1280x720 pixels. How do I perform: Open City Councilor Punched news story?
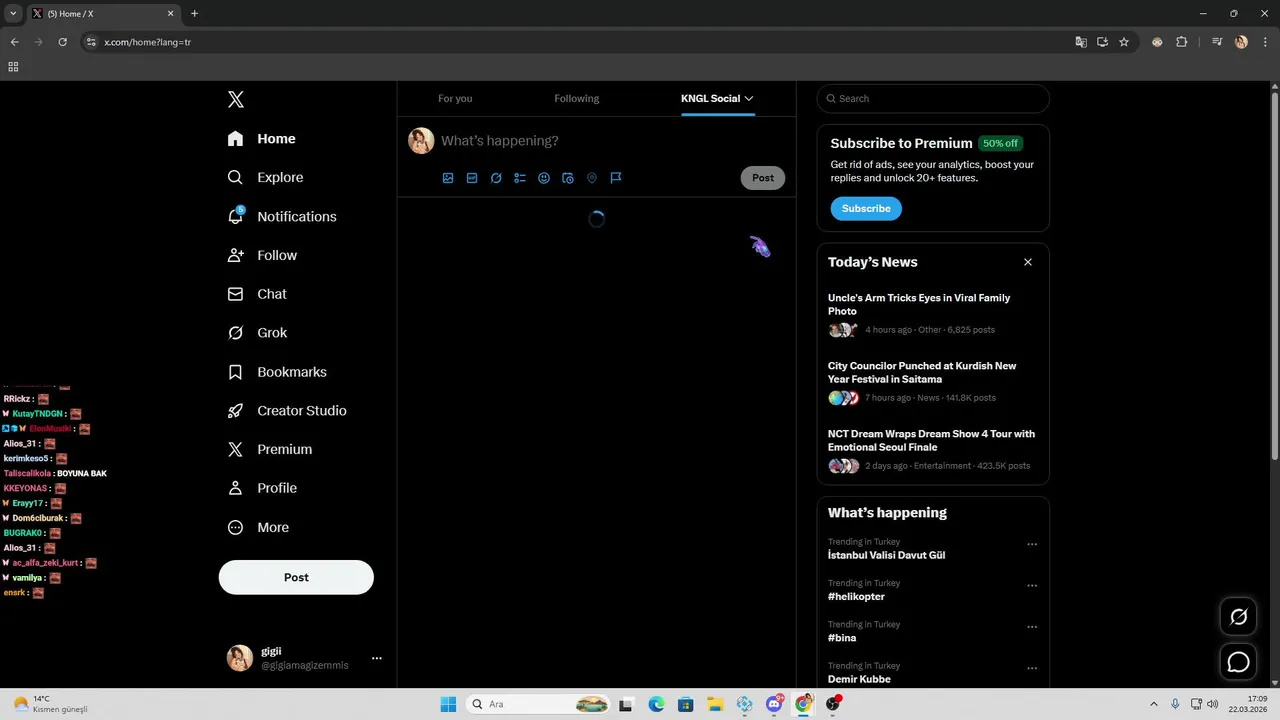pos(933,381)
